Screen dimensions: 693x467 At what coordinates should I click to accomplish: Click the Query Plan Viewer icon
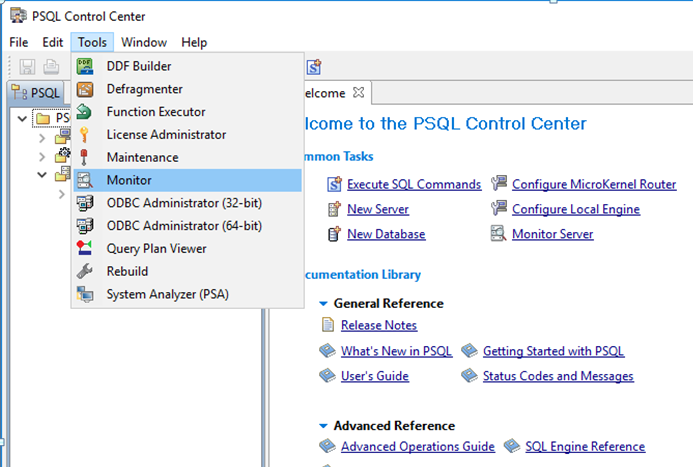(84, 248)
